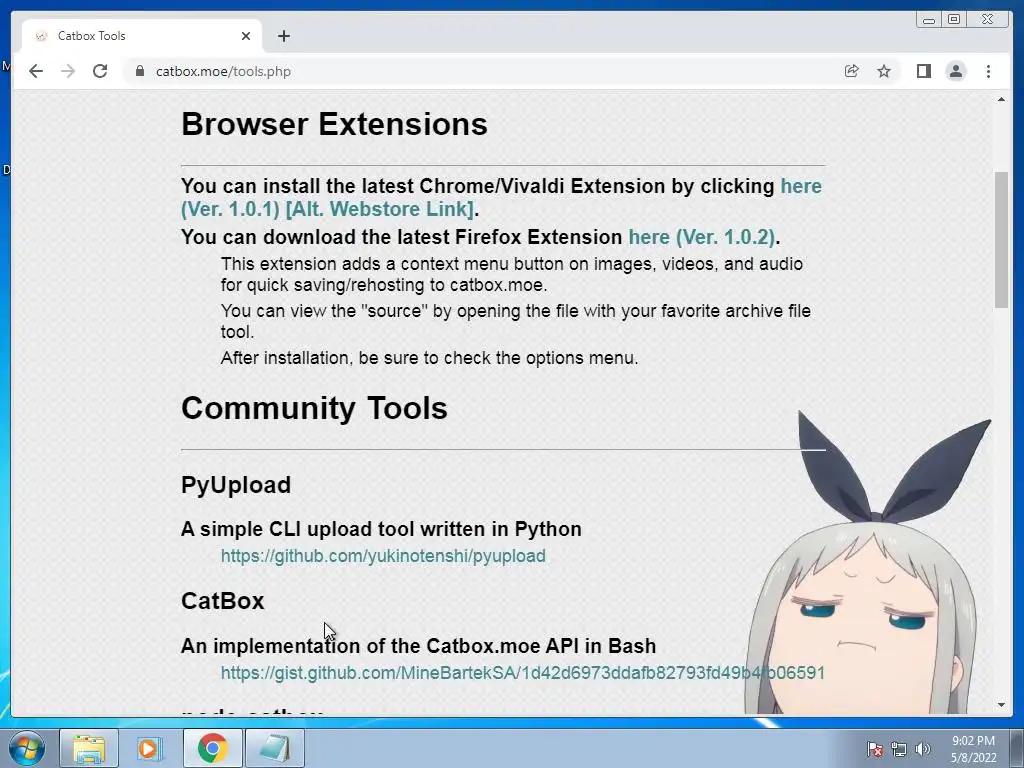Click the page scrollbar down arrow

[1001, 705]
